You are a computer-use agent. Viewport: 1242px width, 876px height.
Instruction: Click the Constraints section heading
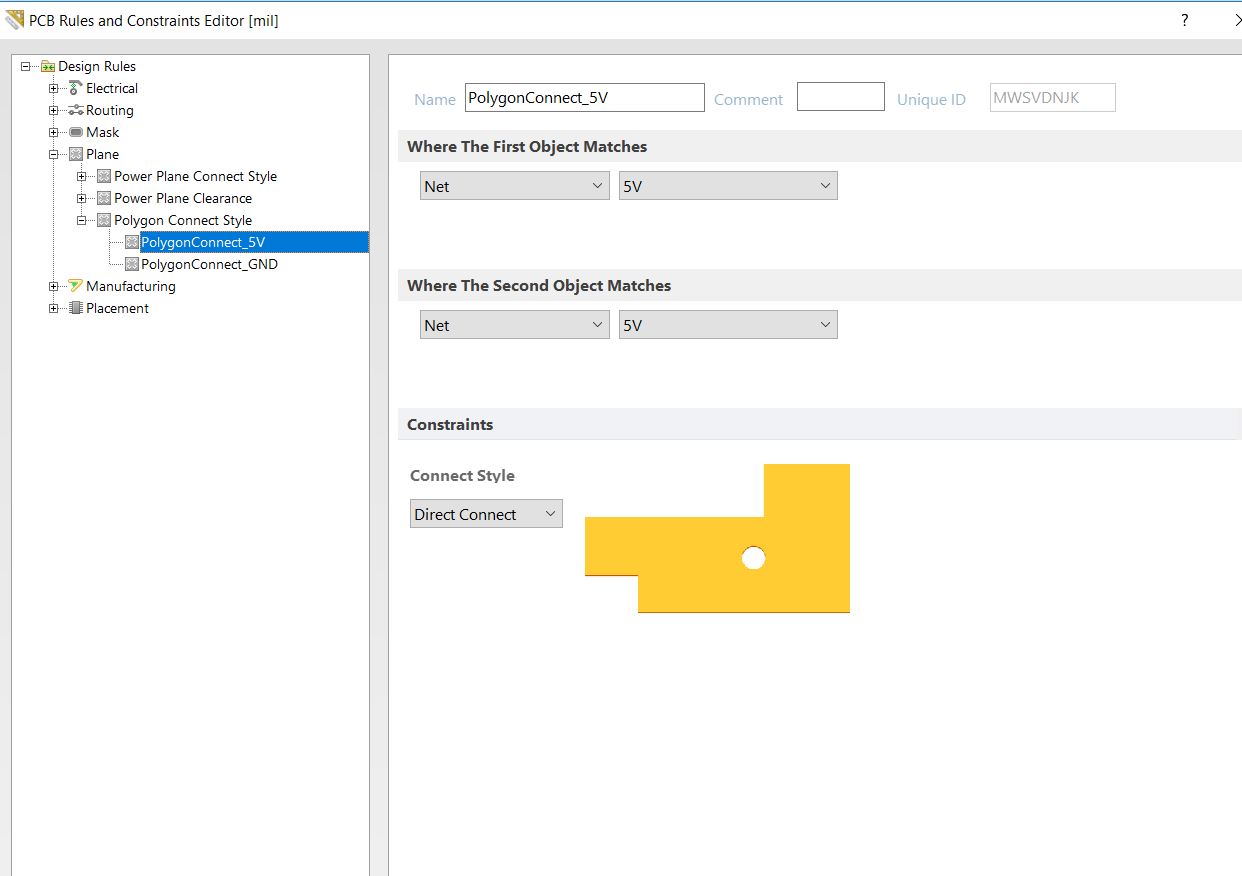pyautogui.click(x=450, y=424)
